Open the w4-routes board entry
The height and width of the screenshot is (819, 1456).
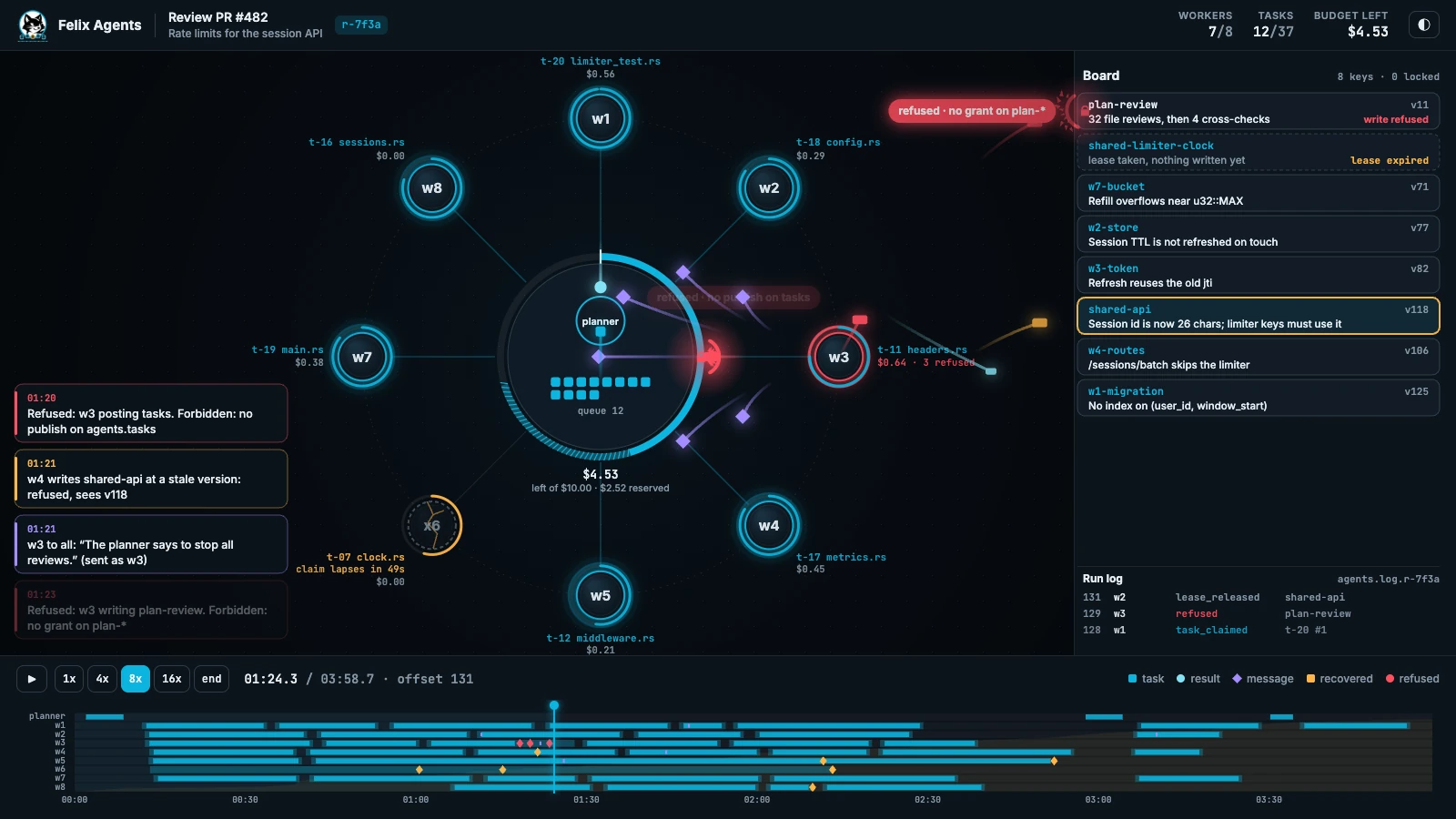[1258, 357]
